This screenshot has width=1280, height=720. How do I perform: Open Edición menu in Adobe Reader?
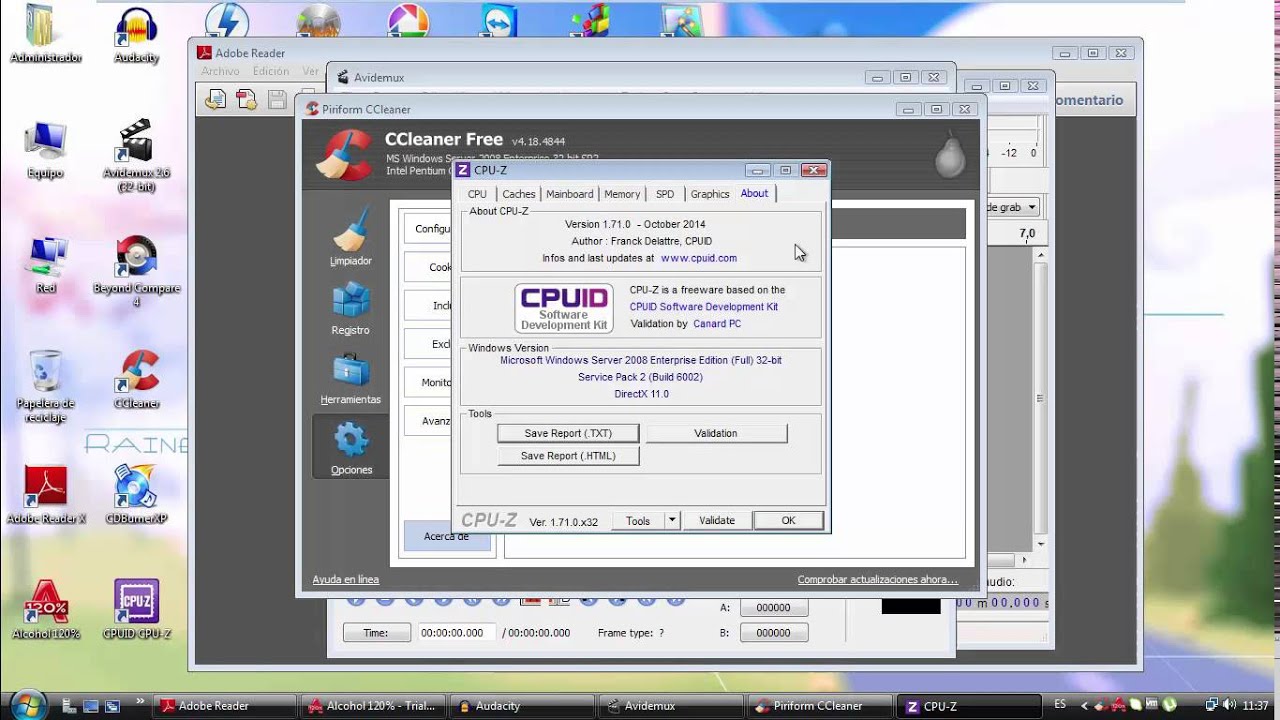(271, 71)
